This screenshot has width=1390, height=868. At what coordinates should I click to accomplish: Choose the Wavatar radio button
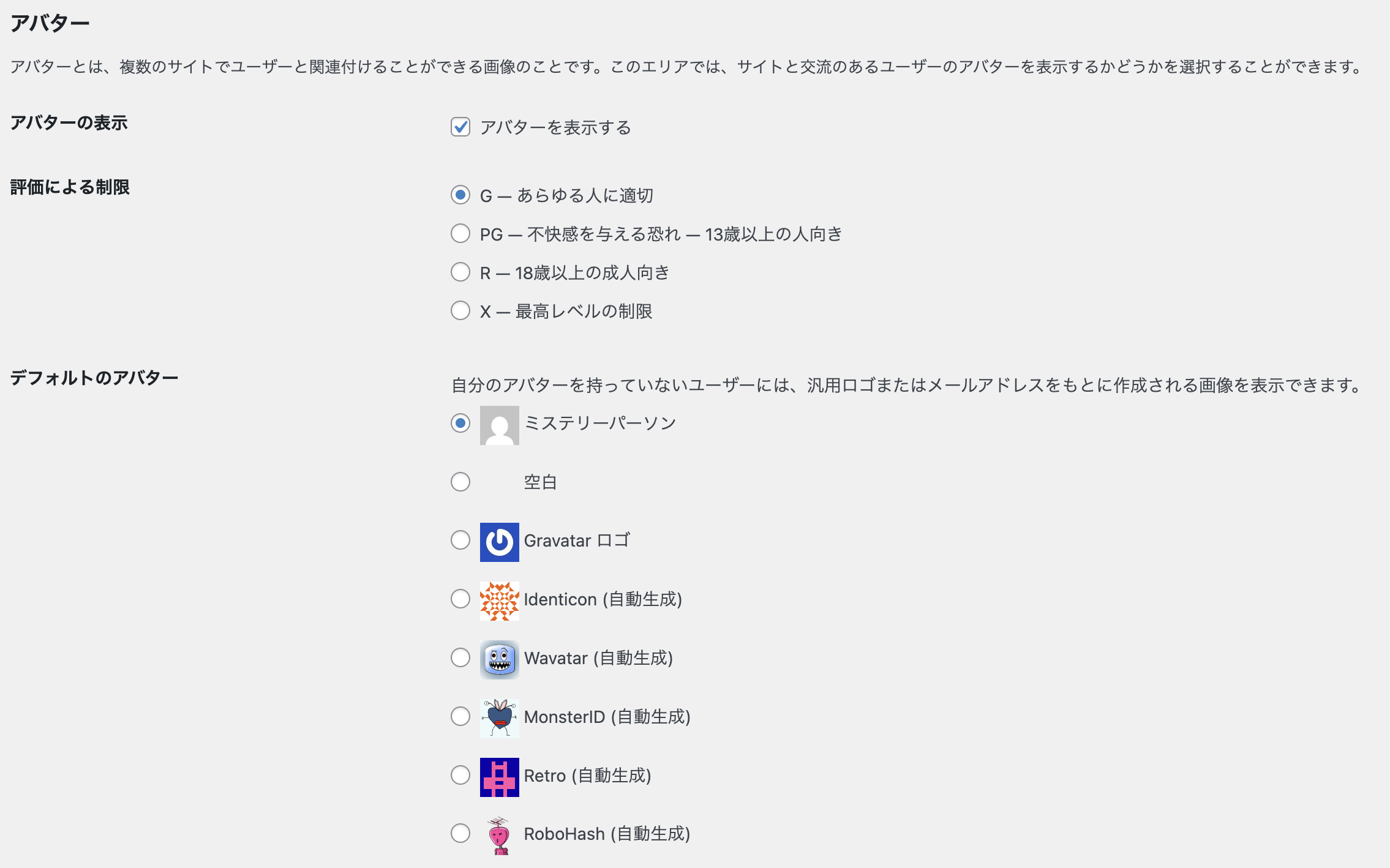coord(460,657)
